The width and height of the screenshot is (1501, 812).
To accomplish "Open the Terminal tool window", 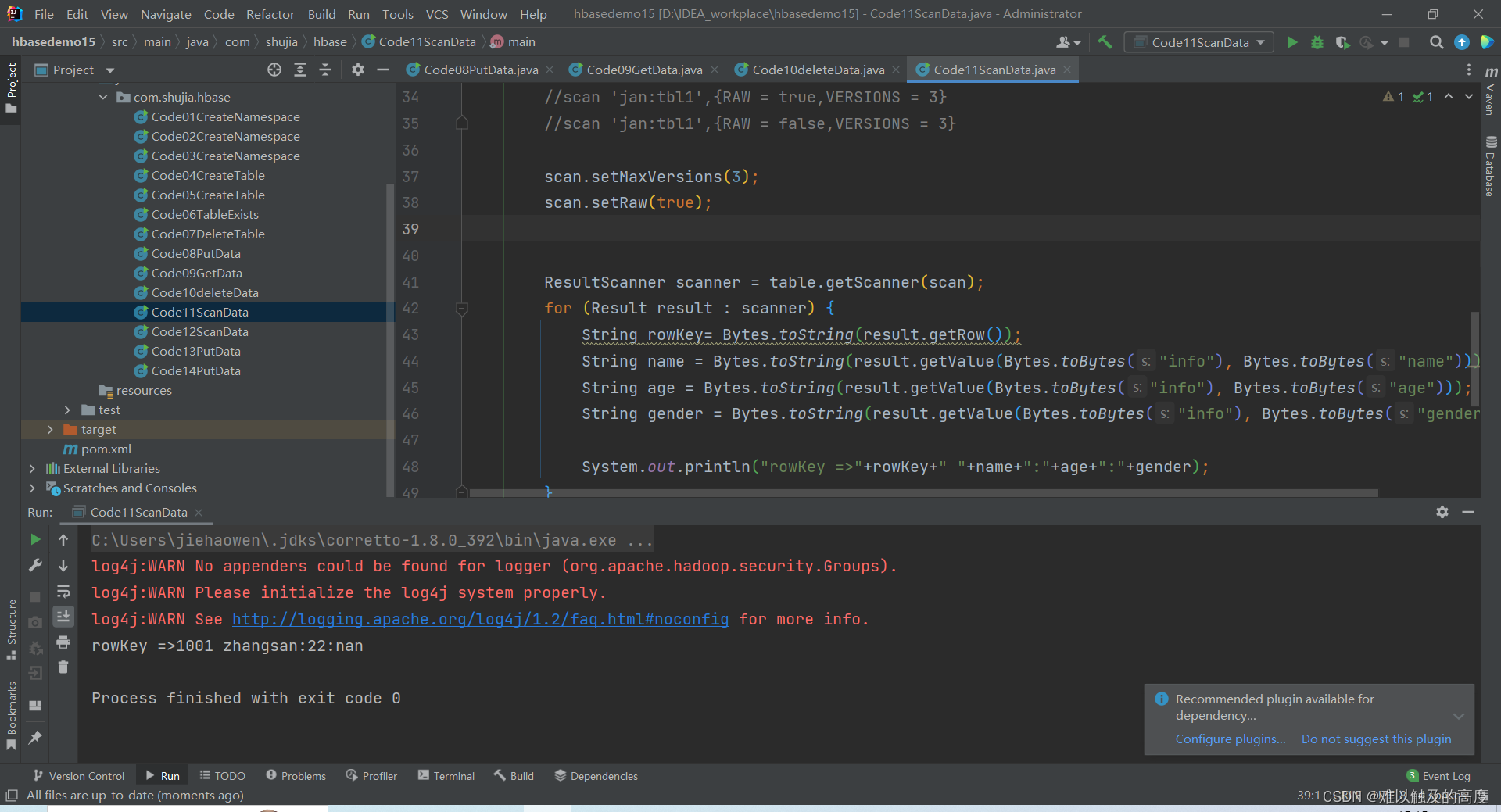I will [x=446, y=776].
